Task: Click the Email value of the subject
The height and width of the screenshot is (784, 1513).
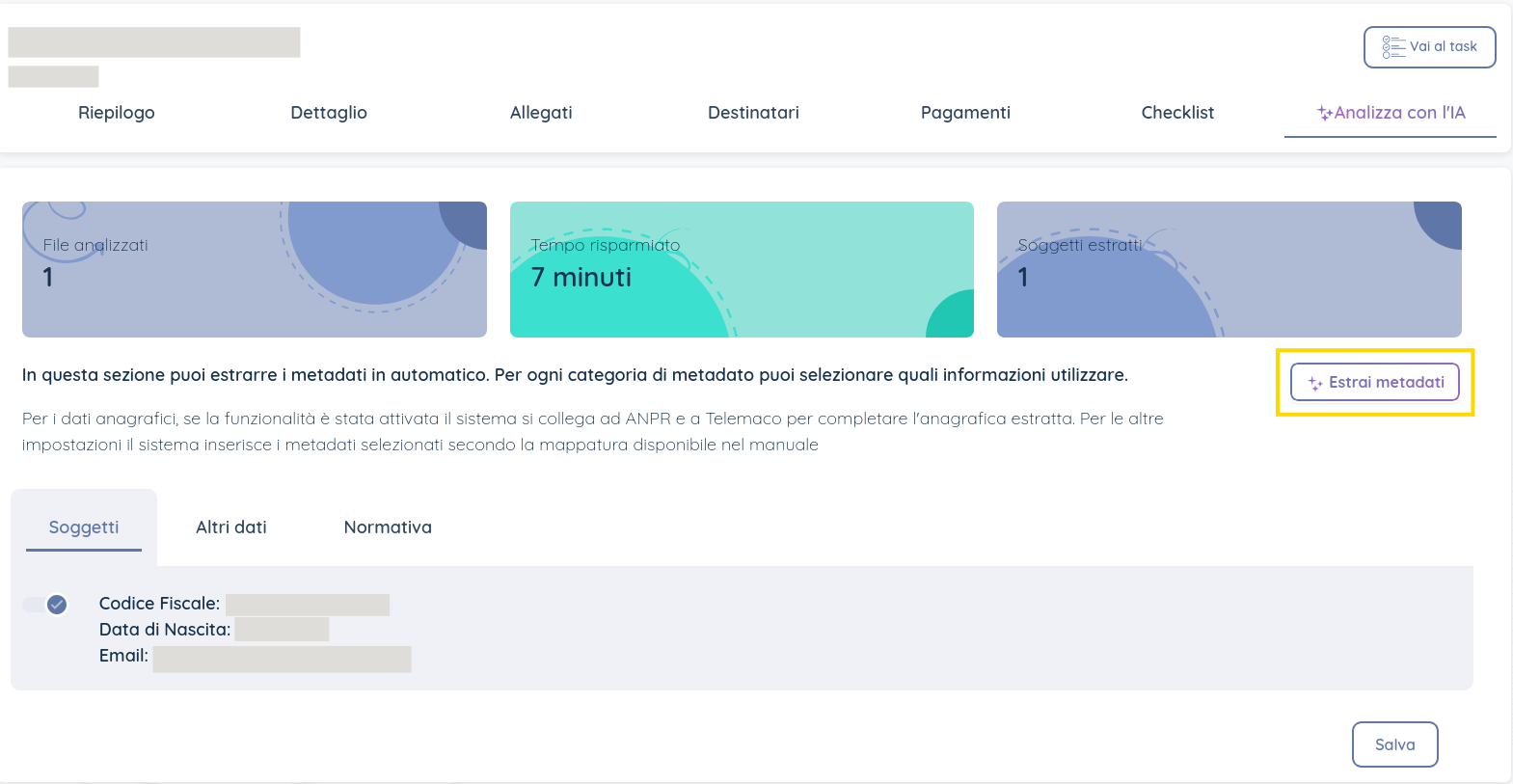Action: pyautogui.click(x=282, y=660)
